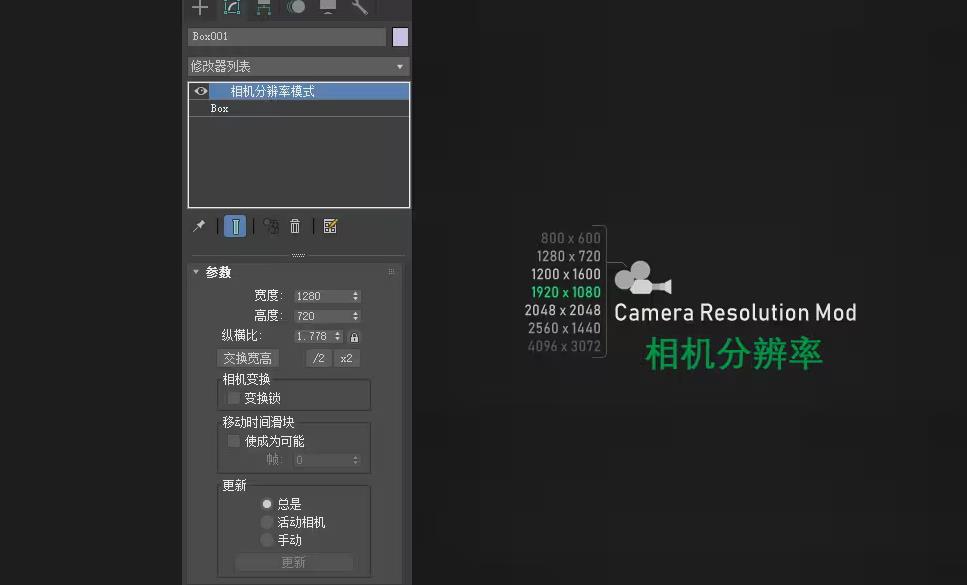Viewport: 967px width, 585px height.
Task: Toggle the aspect ratio lock icon
Action: pyautogui.click(x=354, y=337)
